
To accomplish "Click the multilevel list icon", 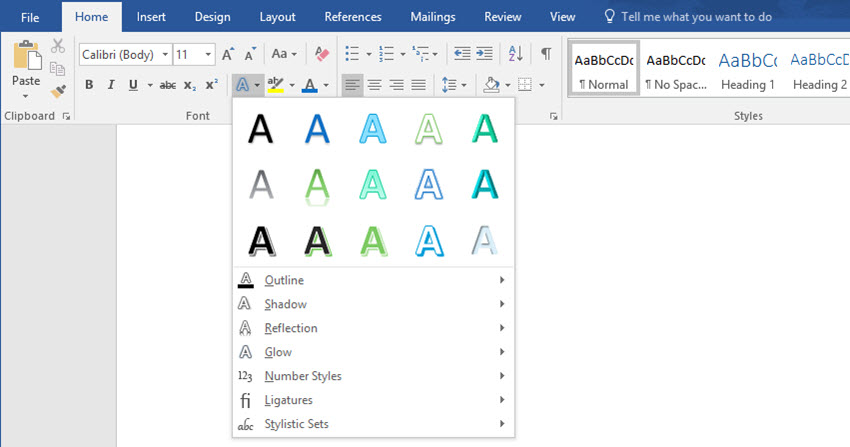I will pos(420,54).
